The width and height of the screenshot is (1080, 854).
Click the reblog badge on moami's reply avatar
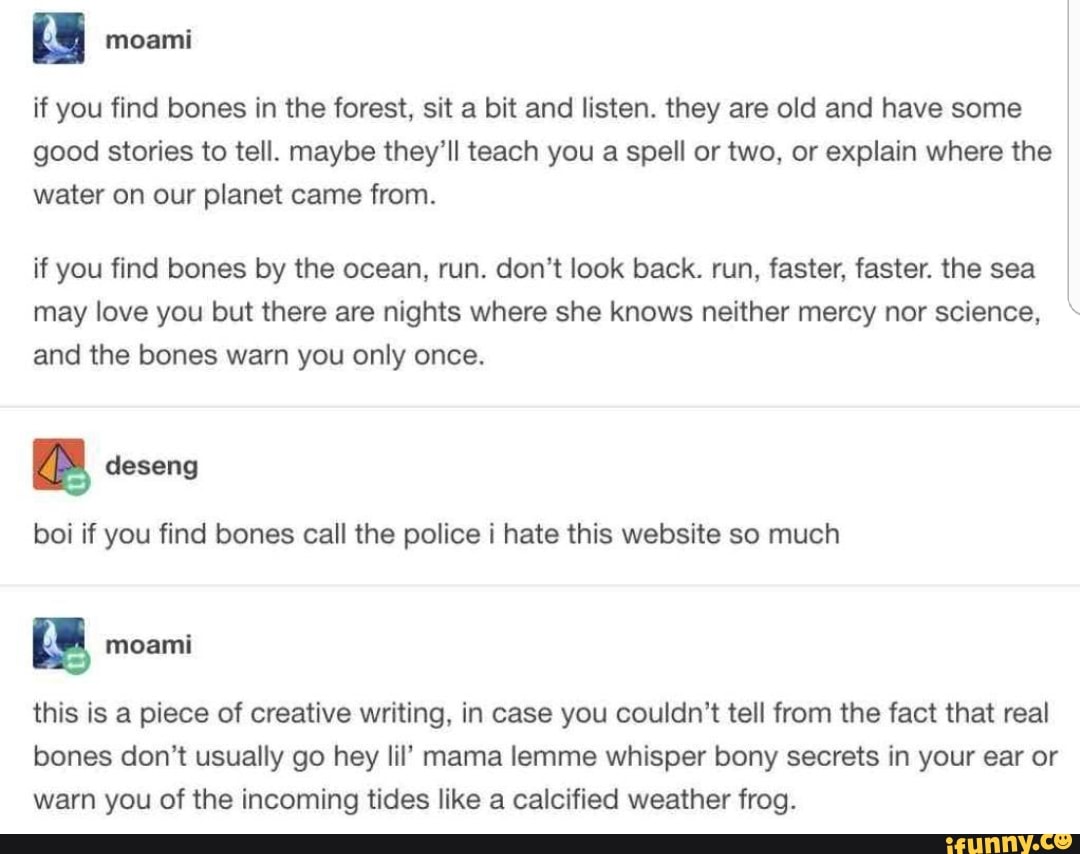click(78, 661)
